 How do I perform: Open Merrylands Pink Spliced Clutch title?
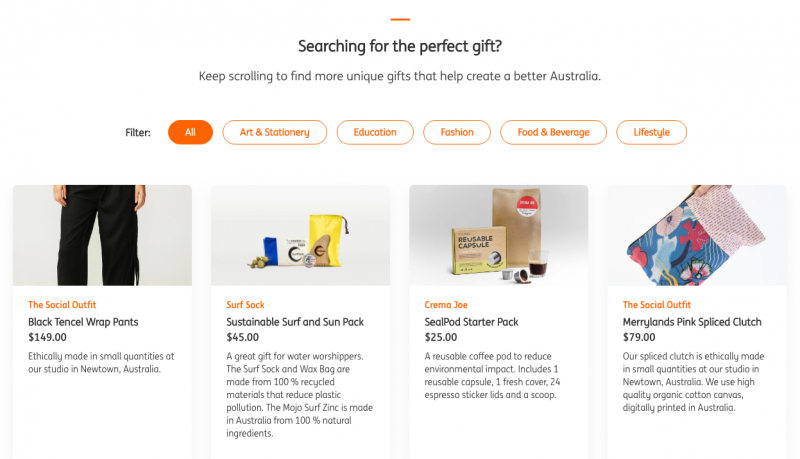click(692, 322)
